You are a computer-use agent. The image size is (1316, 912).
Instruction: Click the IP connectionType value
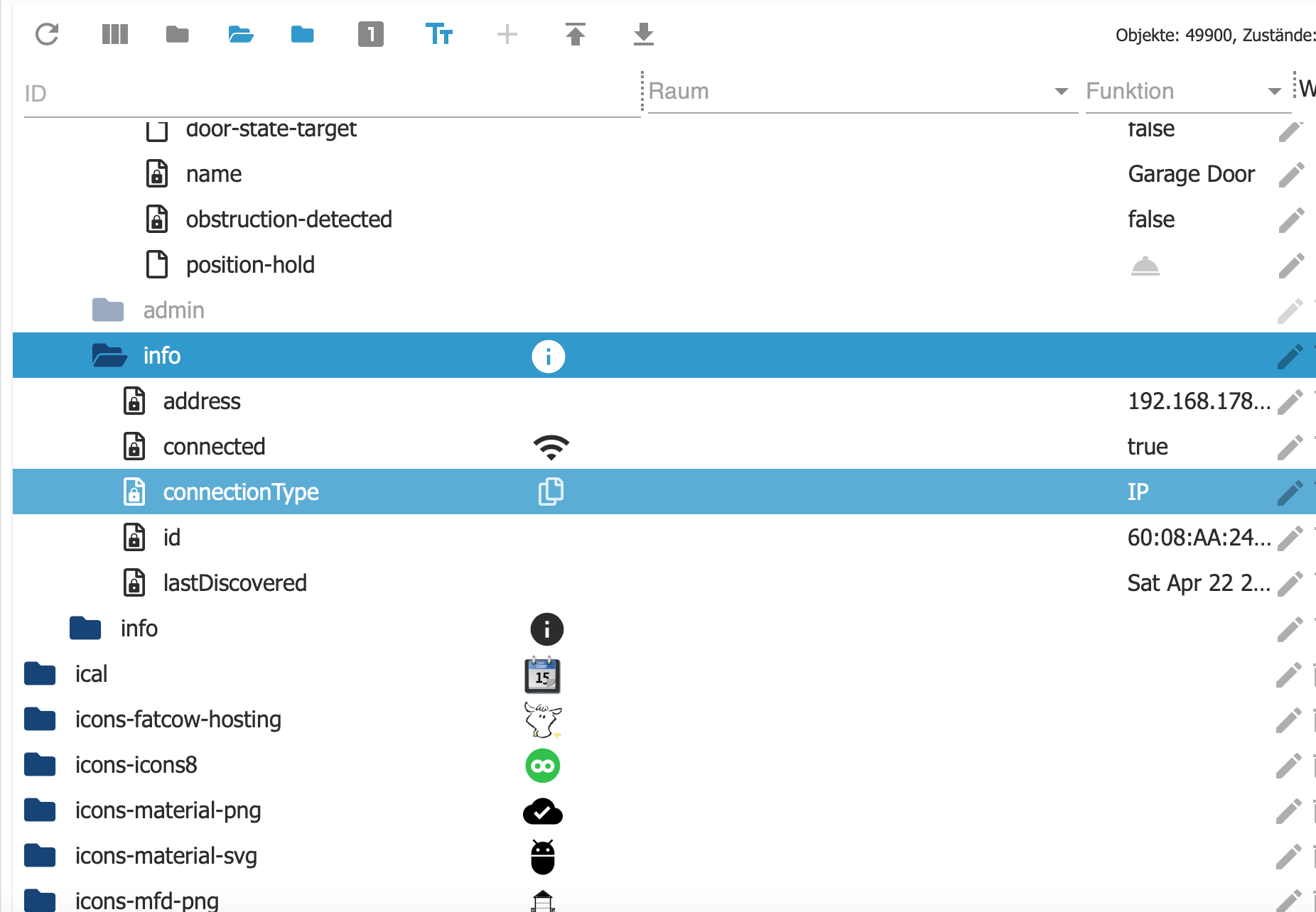[x=1138, y=492]
